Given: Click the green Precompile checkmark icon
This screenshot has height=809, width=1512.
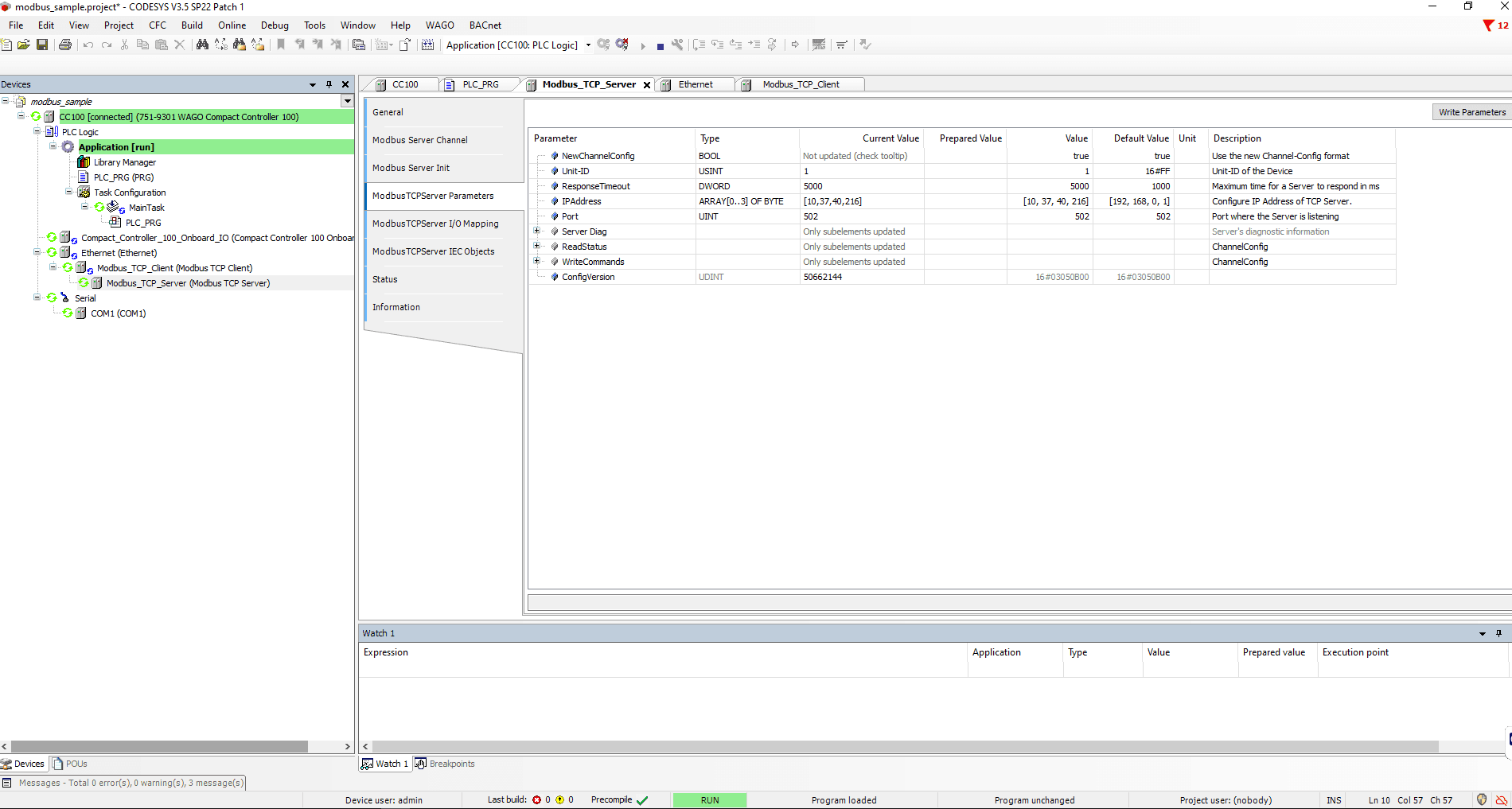Looking at the screenshot, I should 642,800.
